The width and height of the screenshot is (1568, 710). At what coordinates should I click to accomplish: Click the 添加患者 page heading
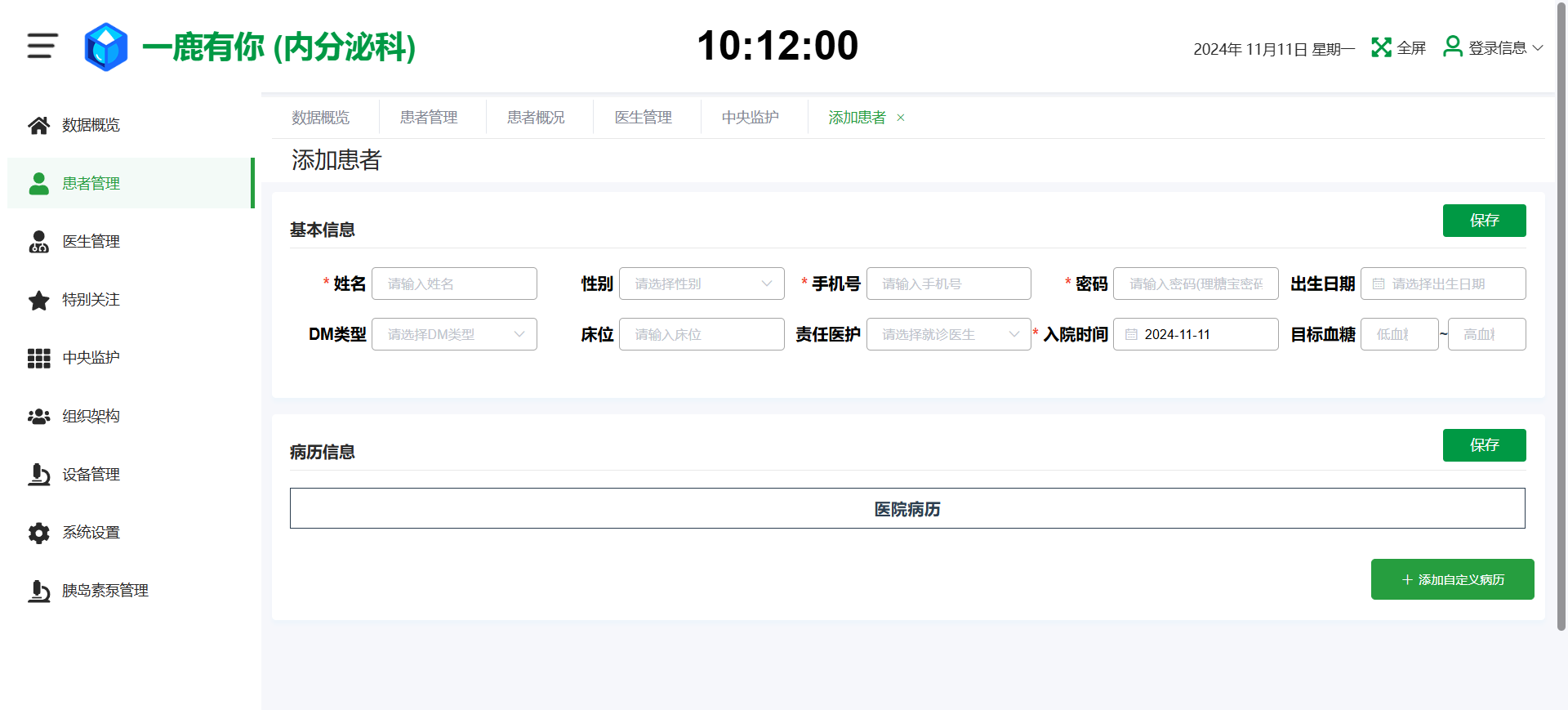tap(336, 160)
